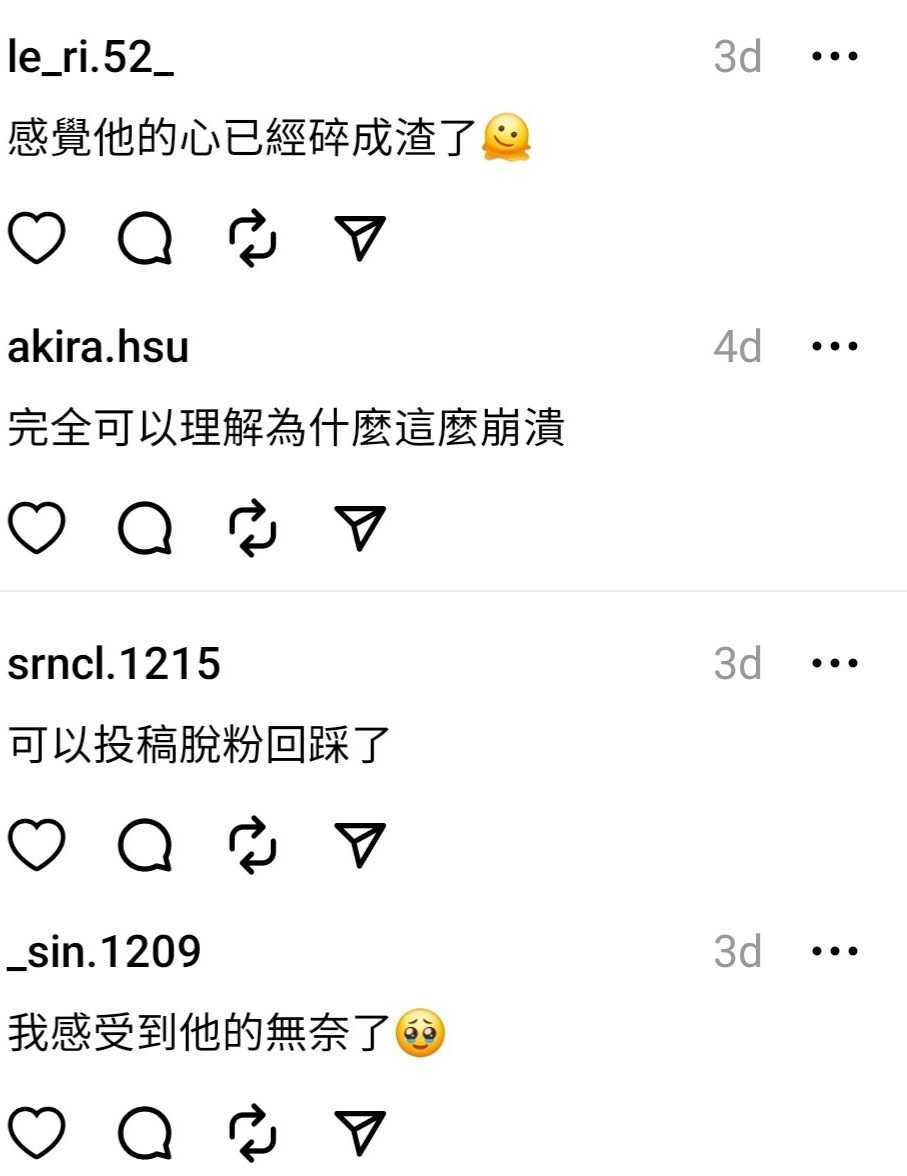Open _sin.1209's more options menu
The height and width of the screenshot is (1176, 907).
click(x=835, y=951)
